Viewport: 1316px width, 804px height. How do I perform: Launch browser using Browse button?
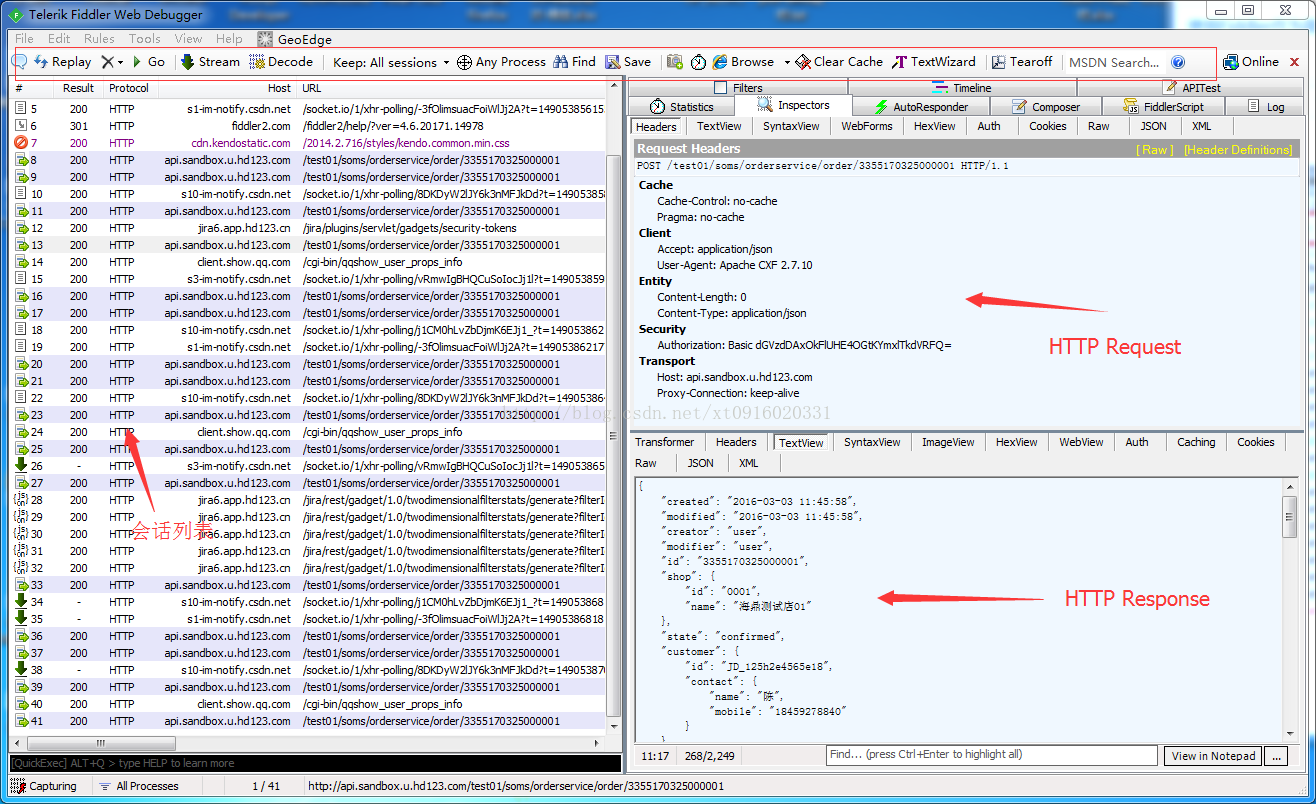(x=743, y=62)
